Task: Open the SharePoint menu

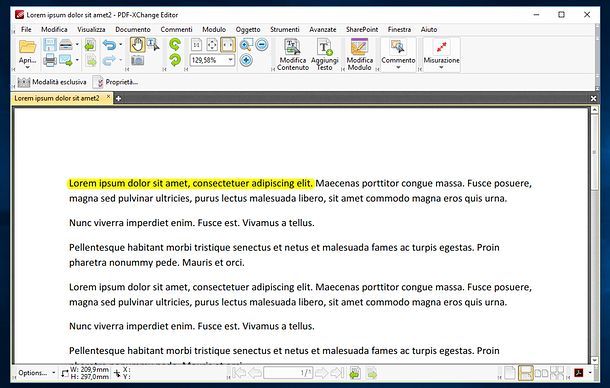Action: [362, 29]
